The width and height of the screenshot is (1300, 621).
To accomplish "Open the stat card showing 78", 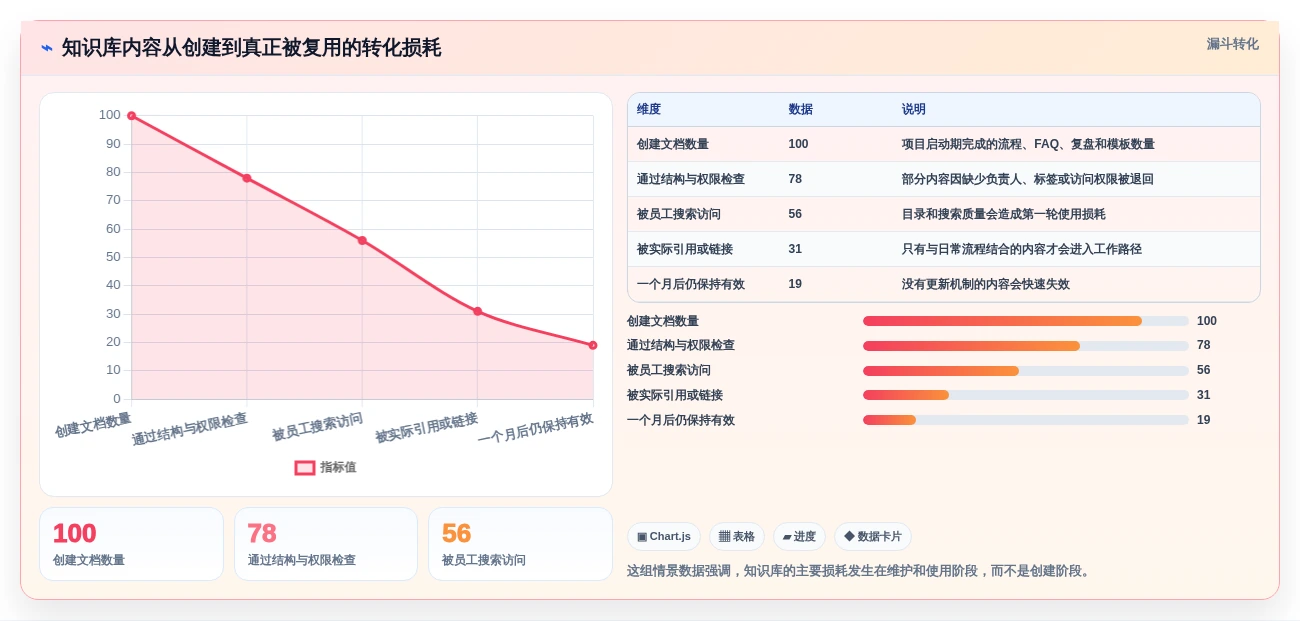I will point(326,544).
